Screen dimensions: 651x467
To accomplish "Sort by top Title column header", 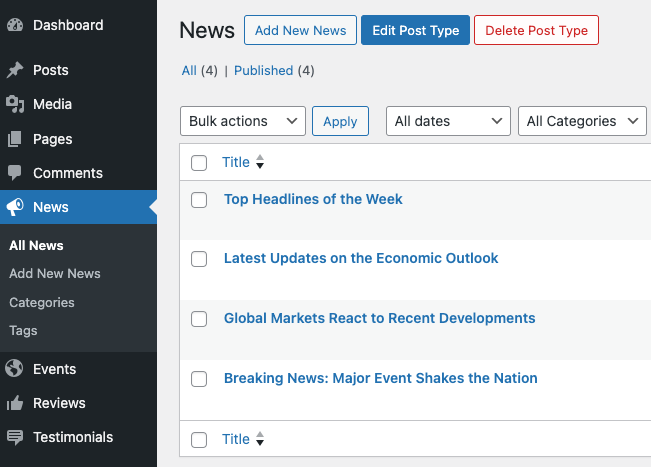I will [x=236, y=162].
